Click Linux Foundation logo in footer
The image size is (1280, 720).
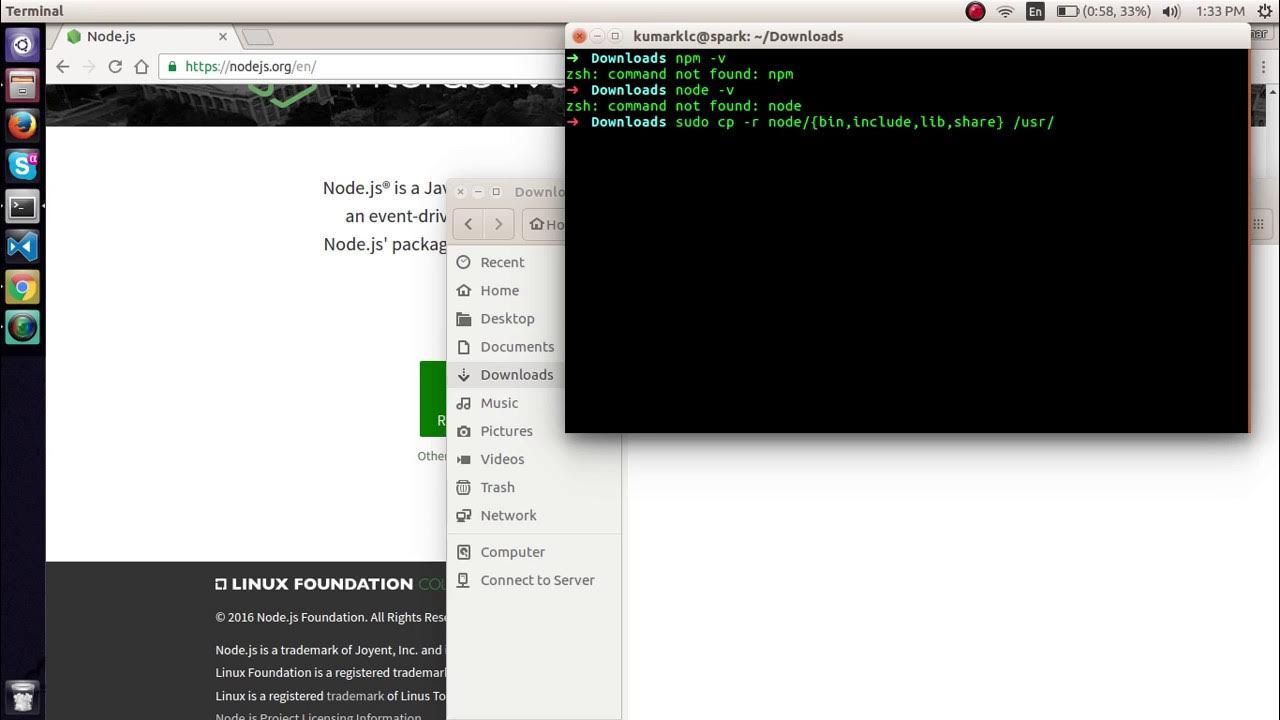(314, 584)
